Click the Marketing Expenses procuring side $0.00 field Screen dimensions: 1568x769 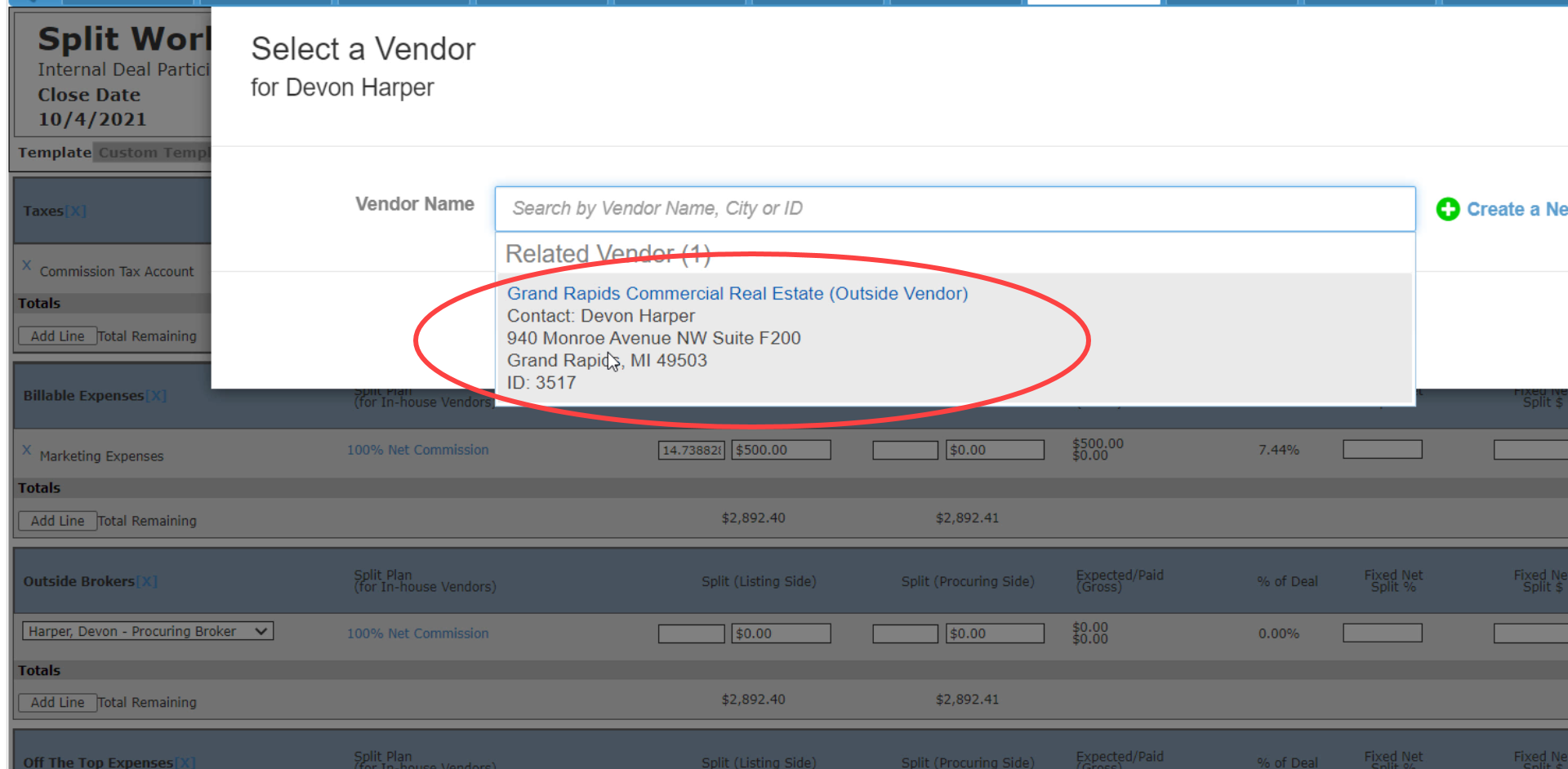pyautogui.click(x=995, y=450)
